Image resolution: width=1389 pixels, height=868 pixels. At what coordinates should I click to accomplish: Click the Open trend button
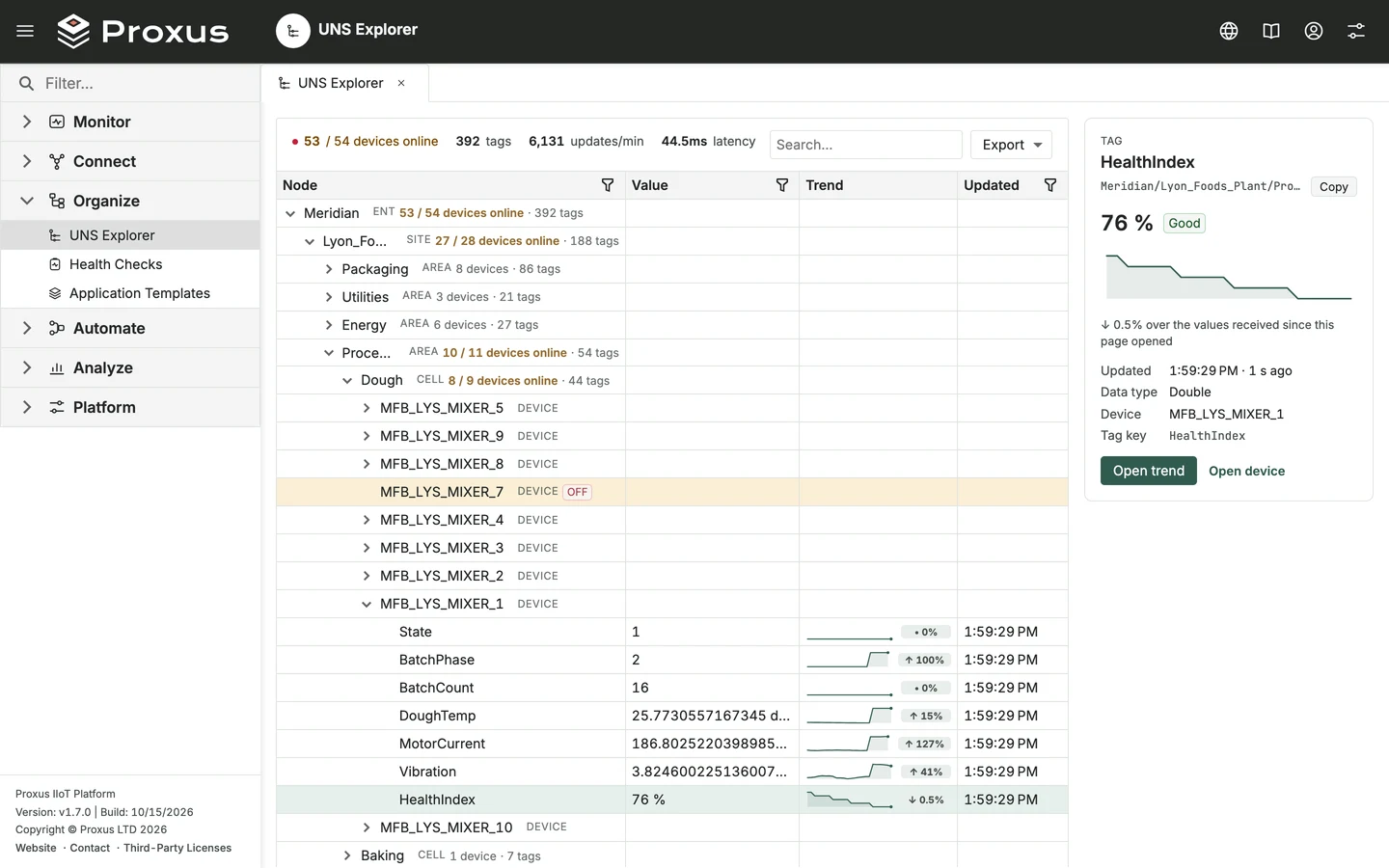pyautogui.click(x=1148, y=471)
